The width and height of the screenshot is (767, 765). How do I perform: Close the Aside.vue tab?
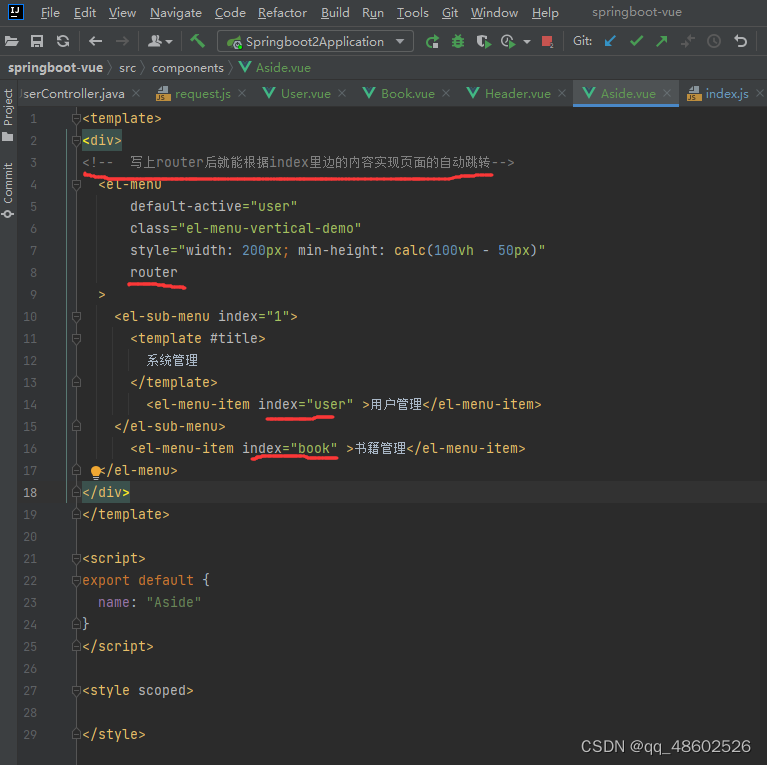coord(667,93)
